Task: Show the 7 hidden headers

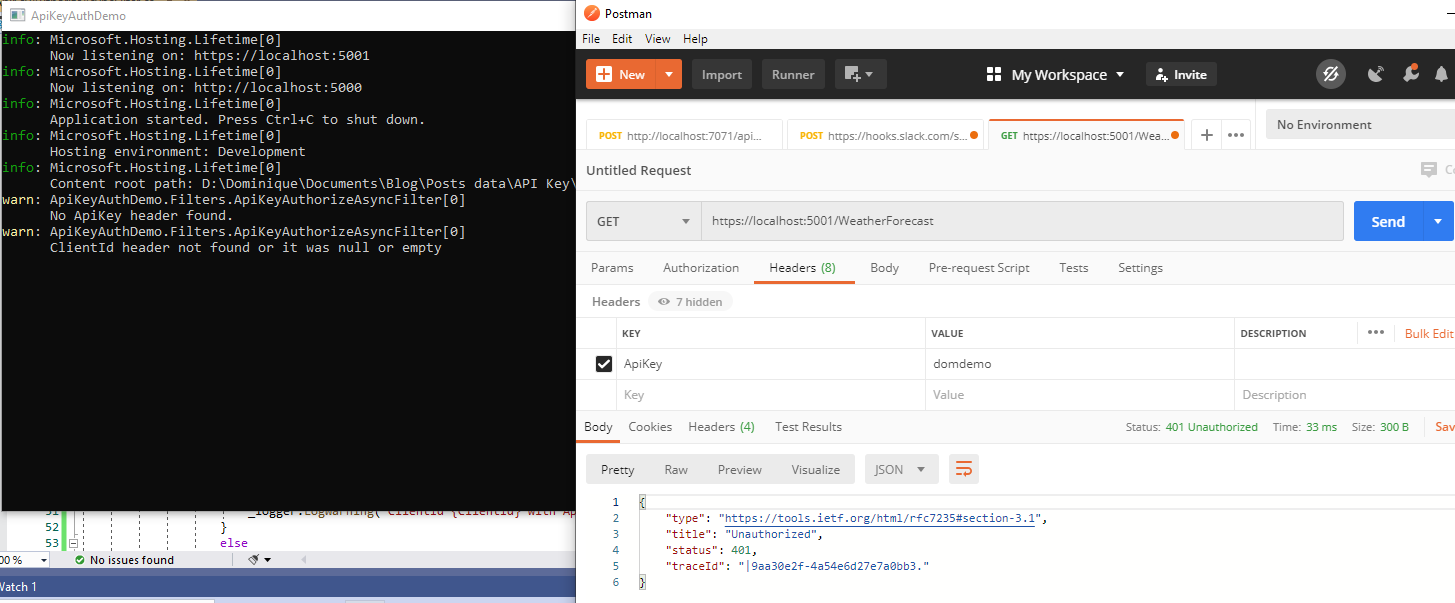Action: [690, 301]
